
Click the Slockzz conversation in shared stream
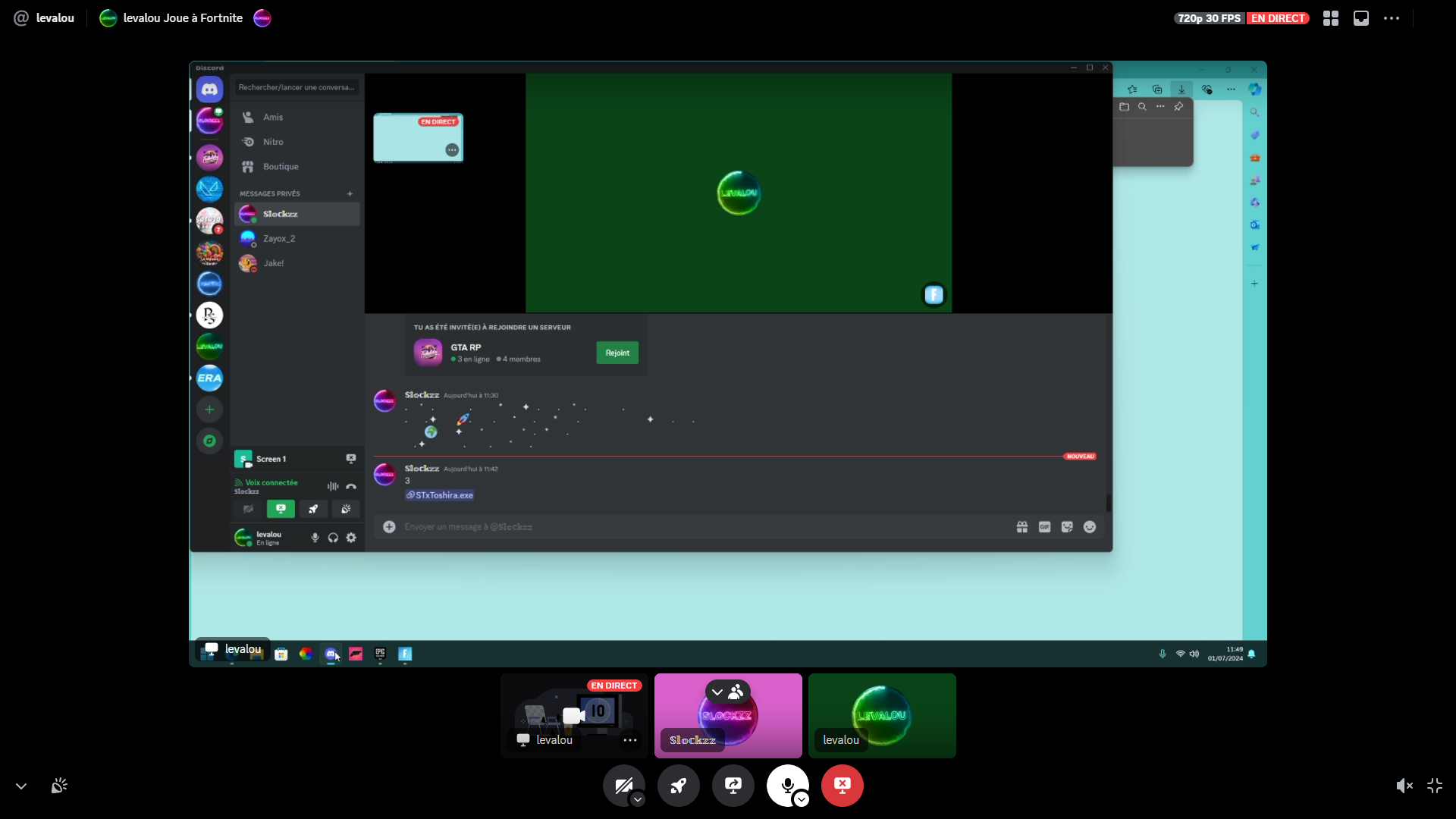pos(297,214)
